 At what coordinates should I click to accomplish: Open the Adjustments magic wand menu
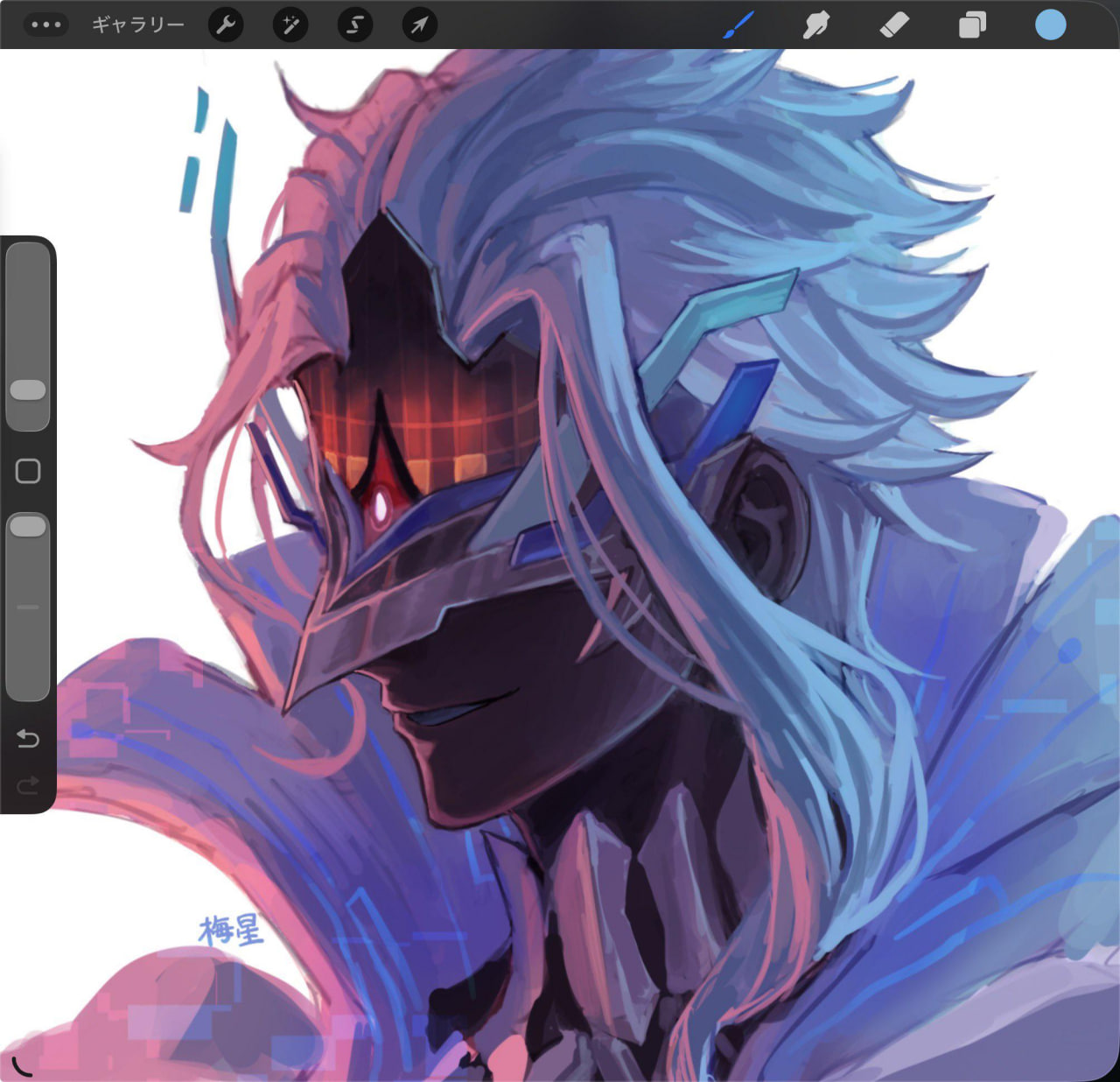[290, 25]
